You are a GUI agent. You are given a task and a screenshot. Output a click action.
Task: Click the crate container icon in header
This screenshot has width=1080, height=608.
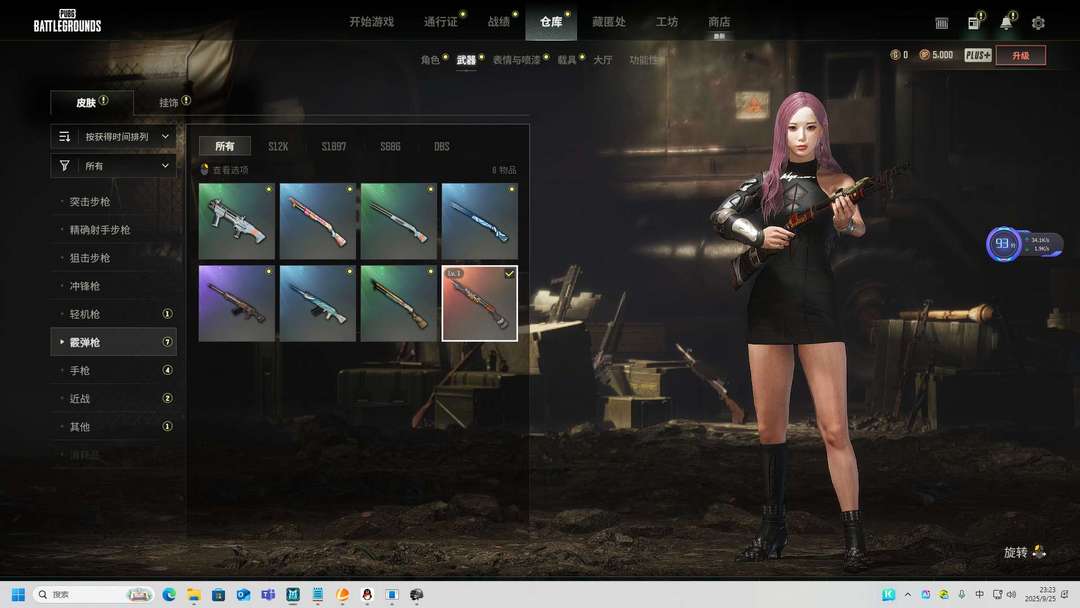click(x=942, y=23)
